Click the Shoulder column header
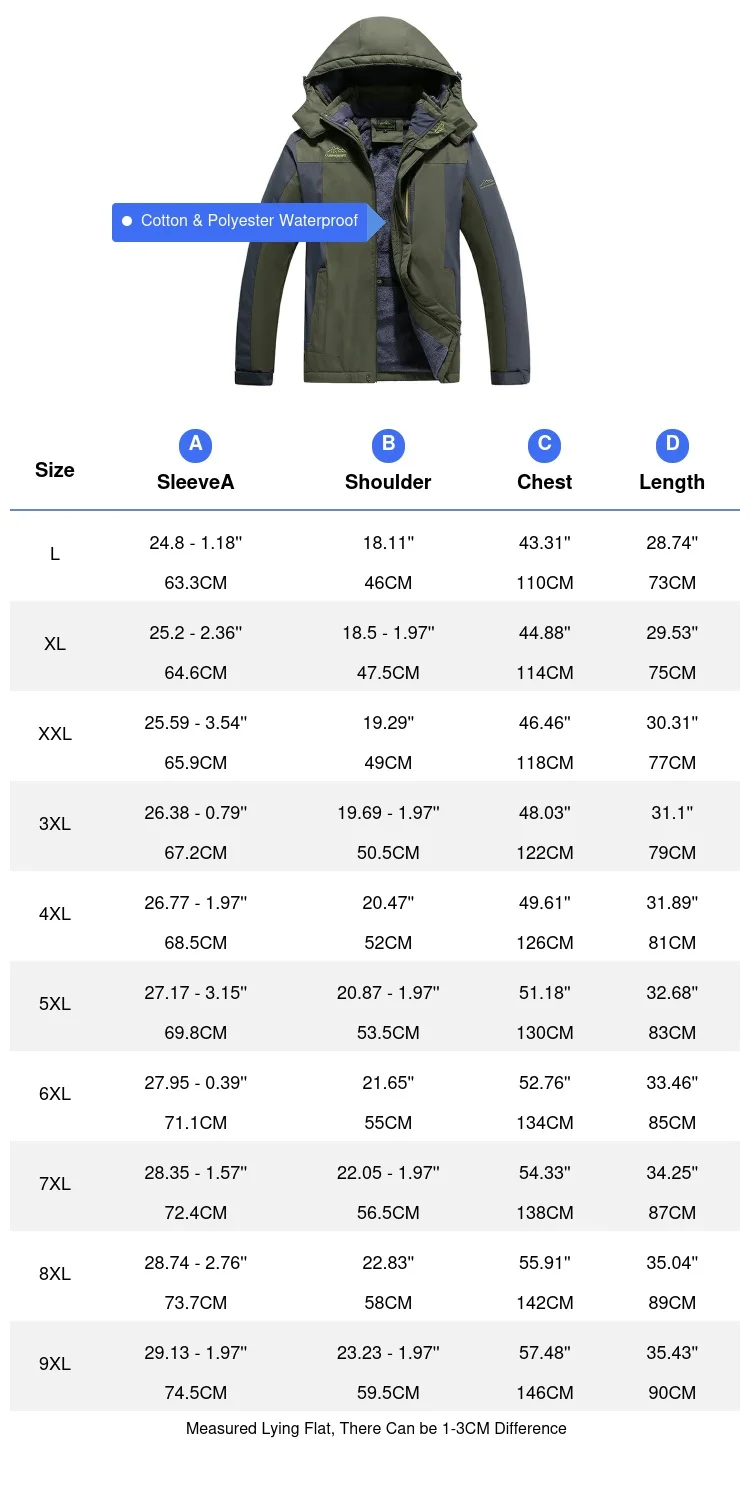Viewport: 750px width, 1500px height. click(x=388, y=482)
